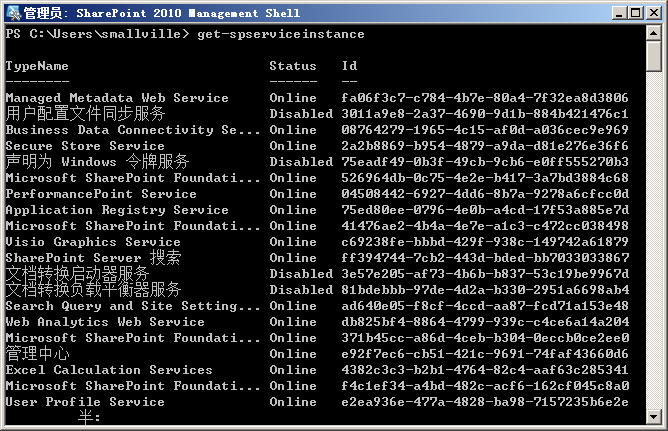Click Id ff394744-7cb2-443d-bded-bb7033033867
Screen dimensions: 668x431
click(485, 258)
